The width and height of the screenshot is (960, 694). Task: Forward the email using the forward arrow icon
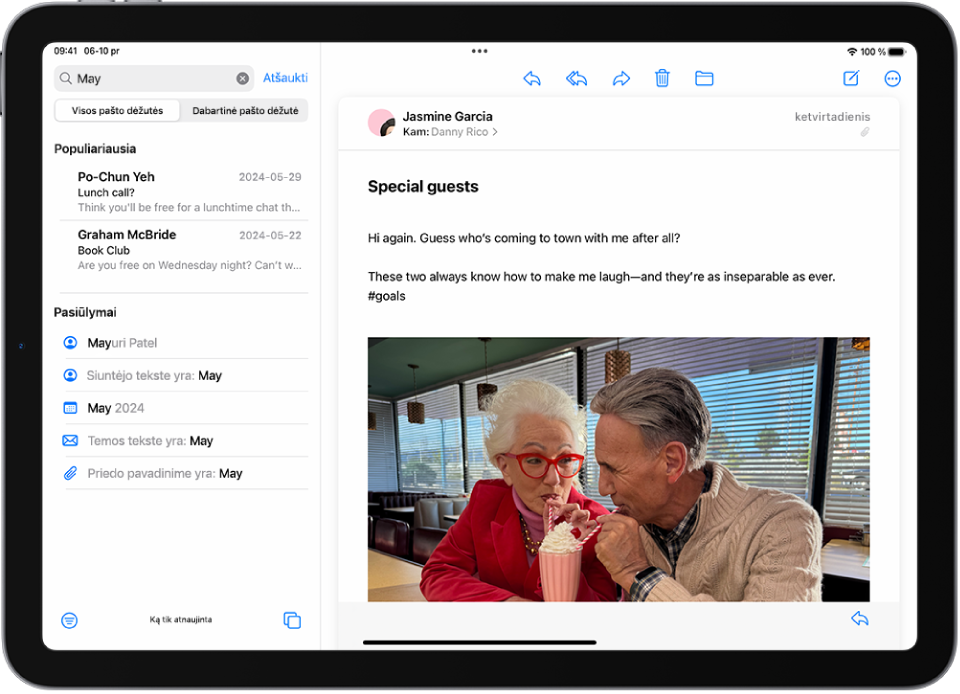(x=621, y=78)
